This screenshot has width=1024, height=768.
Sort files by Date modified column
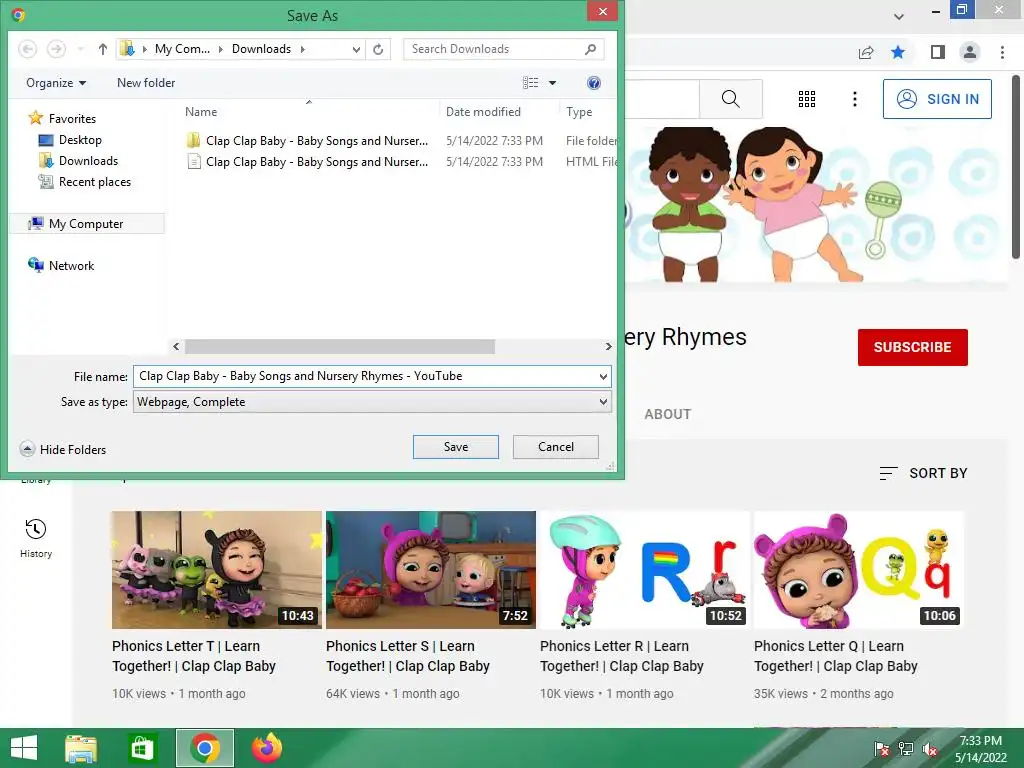click(x=483, y=112)
